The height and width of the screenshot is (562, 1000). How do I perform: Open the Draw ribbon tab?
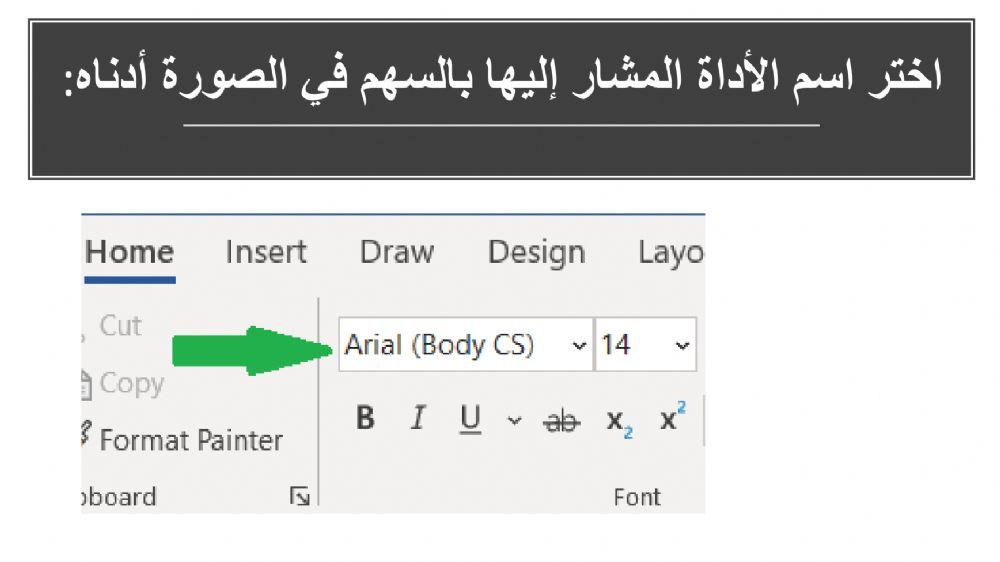point(397,252)
